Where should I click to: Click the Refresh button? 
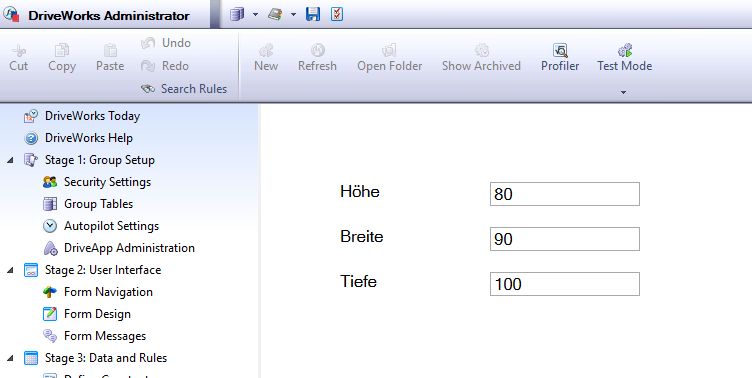[x=317, y=58]
